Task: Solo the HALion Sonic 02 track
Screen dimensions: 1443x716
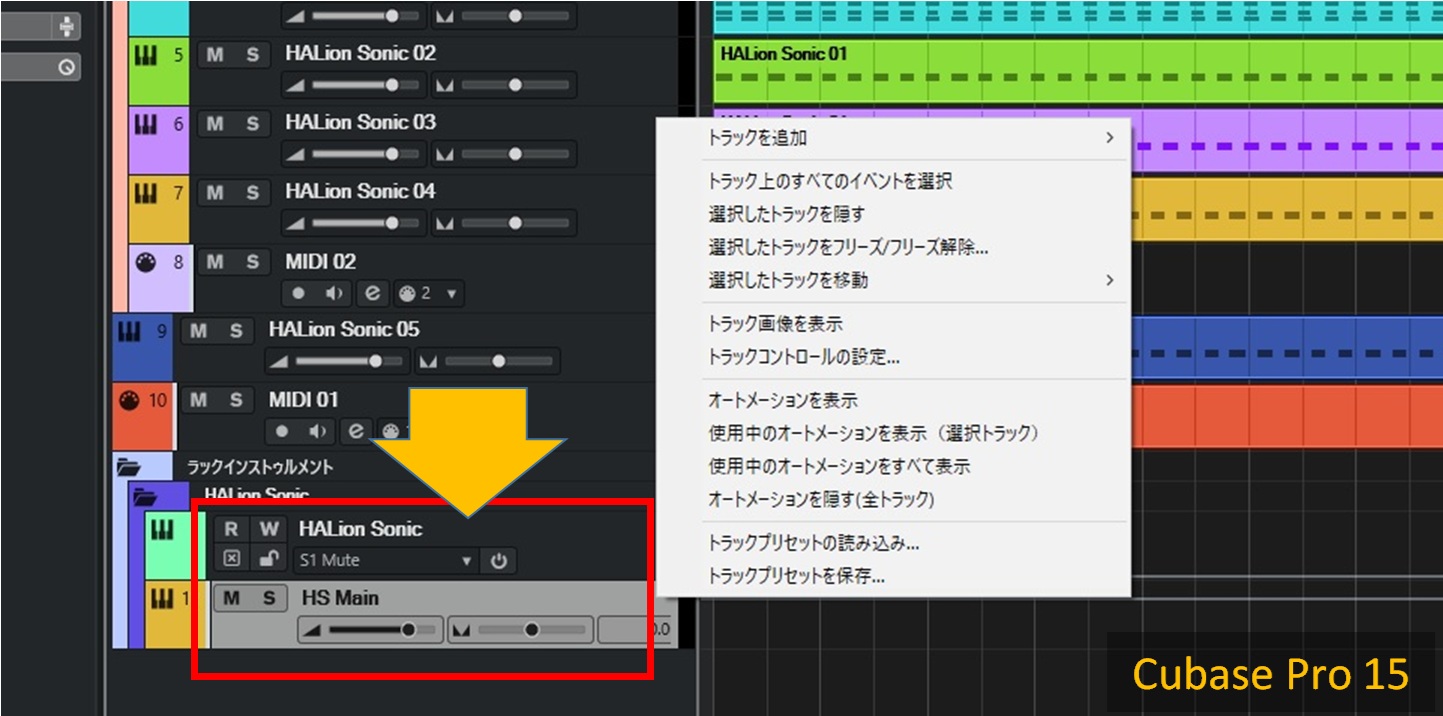Action: coord(252,55)
